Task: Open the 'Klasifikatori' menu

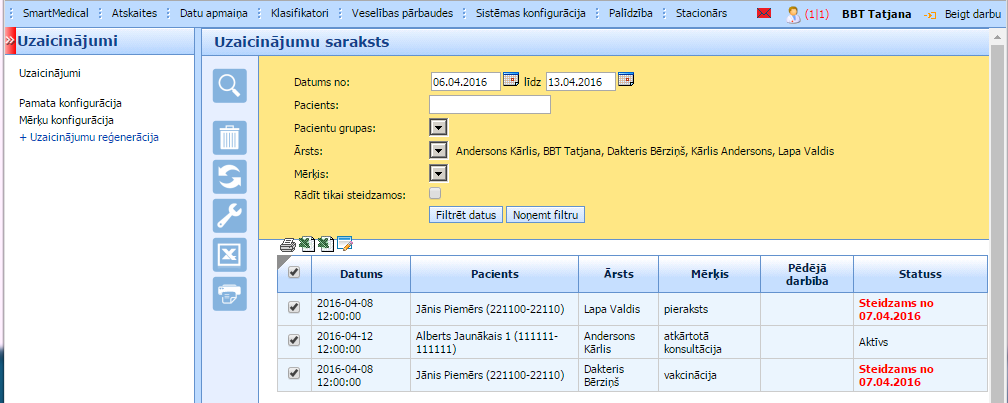Action: [302, 15]
